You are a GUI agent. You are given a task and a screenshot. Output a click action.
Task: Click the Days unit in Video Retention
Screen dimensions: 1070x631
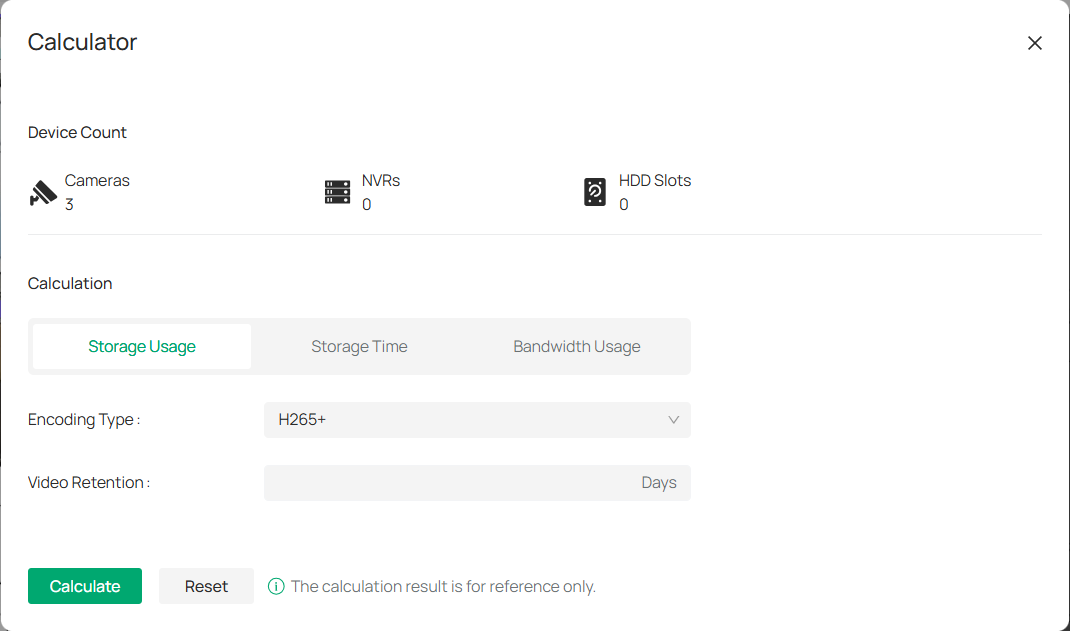click(x=658, y=483)
